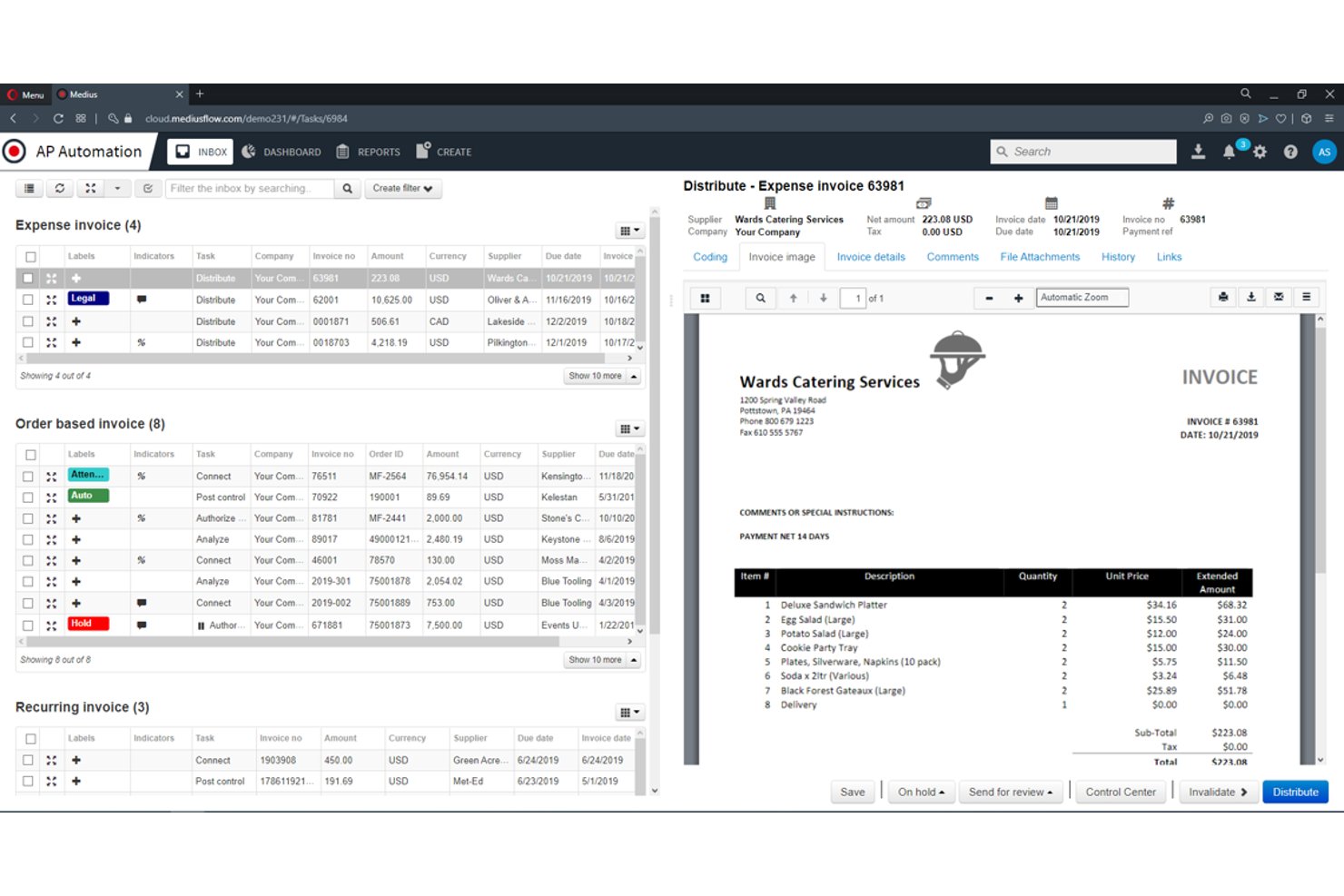This screenshot has width=1344, height=896.
Task: Open the Expense invoice column settings dropdown
Action: click(x=629, y=231)
